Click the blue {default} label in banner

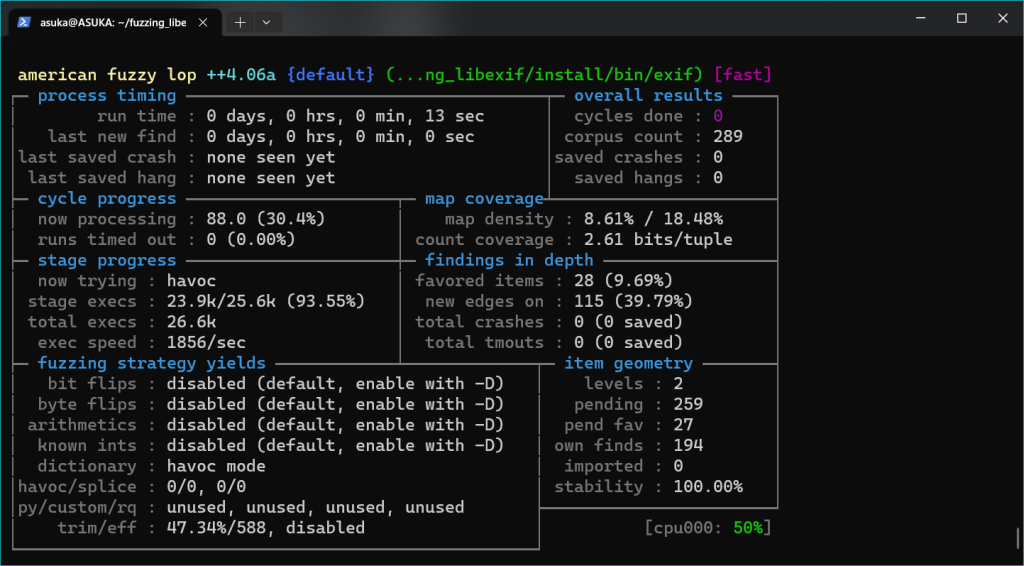click(x=330, y=75)
